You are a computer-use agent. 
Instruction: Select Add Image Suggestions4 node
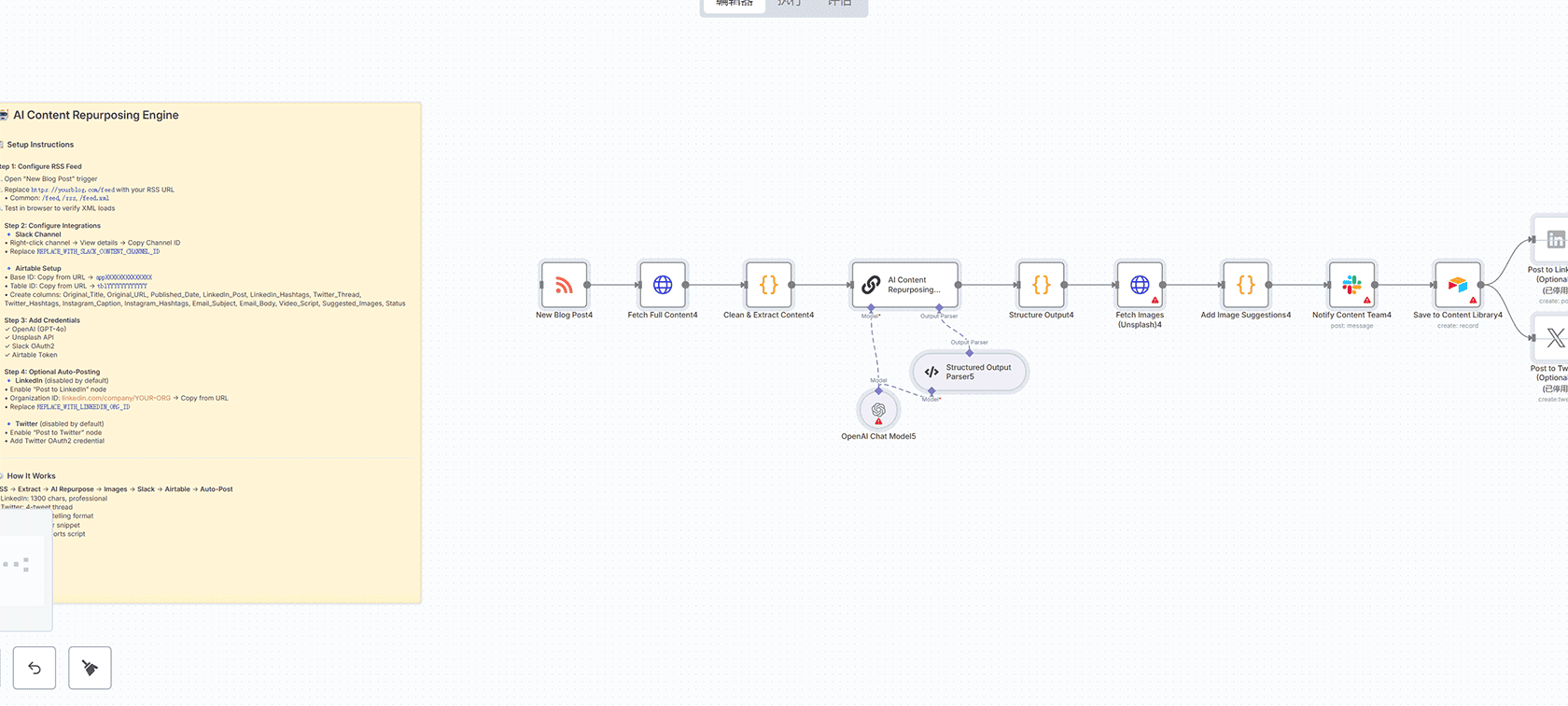1245,285
